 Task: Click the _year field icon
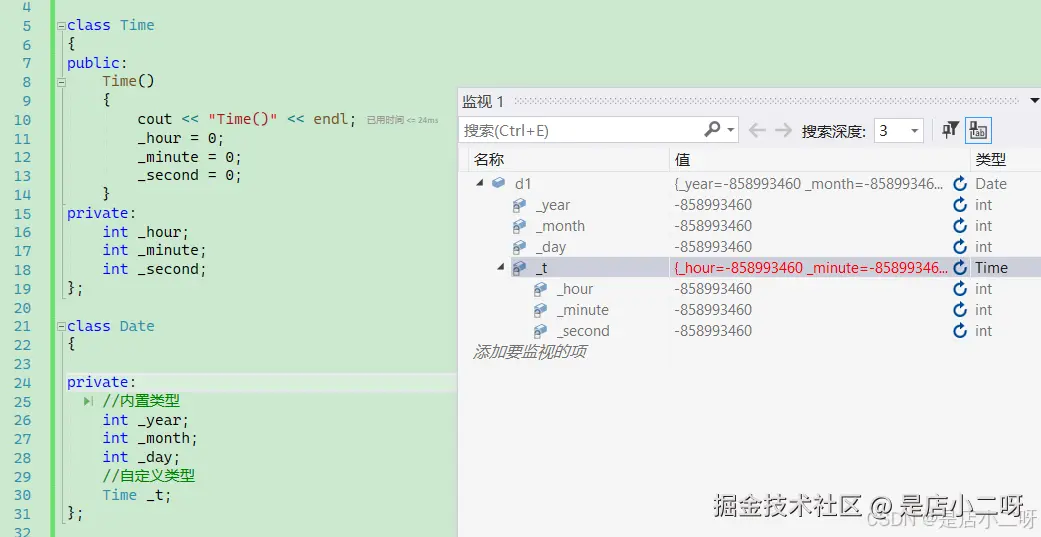(x=520, y=205)
